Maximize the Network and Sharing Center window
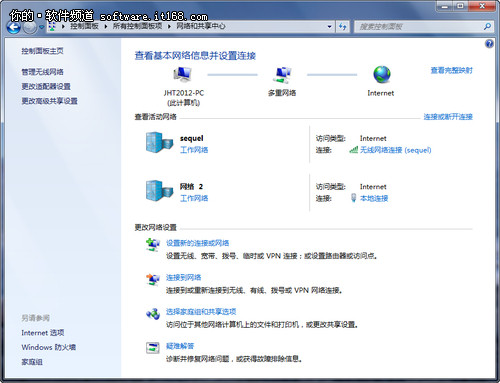This screenshot has height=383, width=500. (460, 6)
